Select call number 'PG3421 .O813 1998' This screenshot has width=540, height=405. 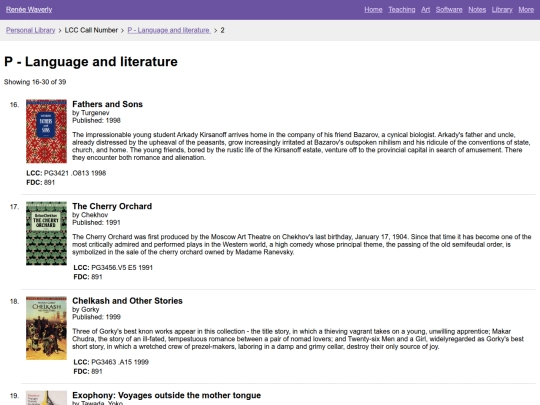click(75, 173)
